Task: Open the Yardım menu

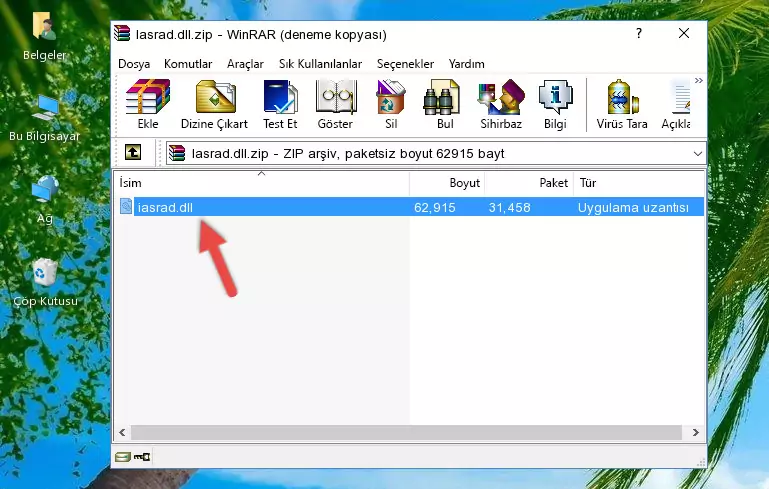Action: [466, 64]
